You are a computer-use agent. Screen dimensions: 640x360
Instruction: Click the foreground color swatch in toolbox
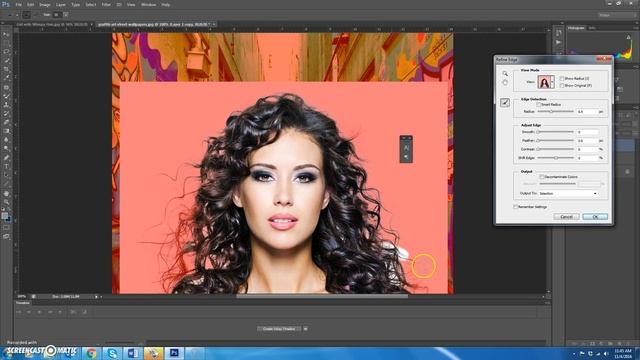click(x=4, y=216)
